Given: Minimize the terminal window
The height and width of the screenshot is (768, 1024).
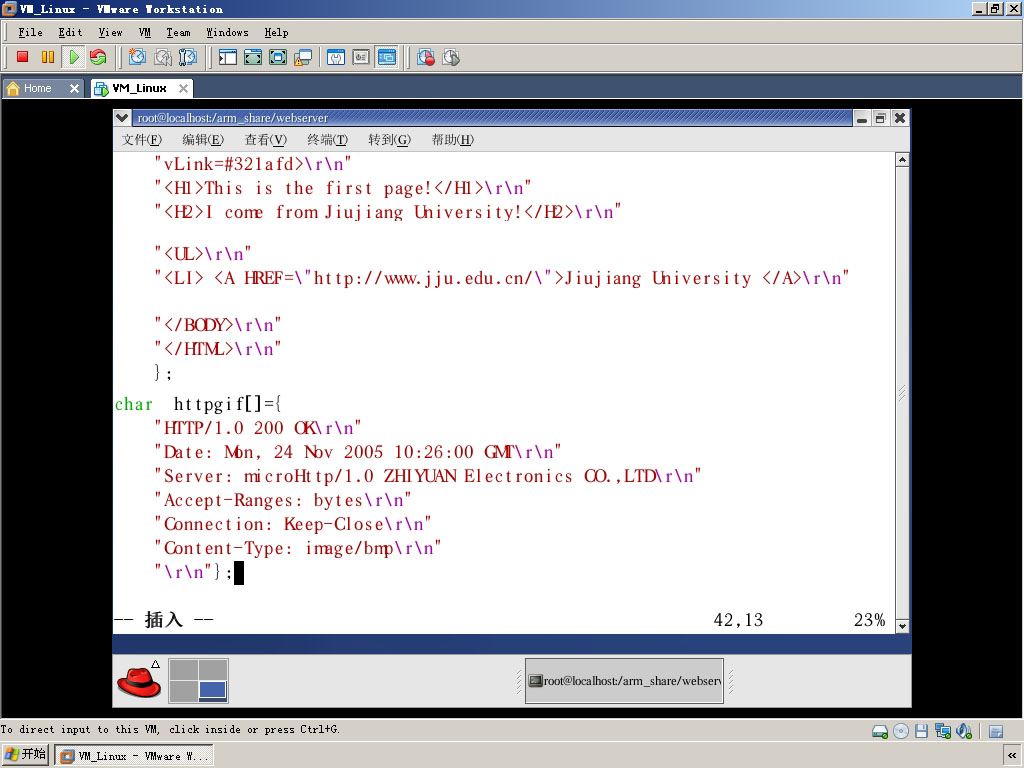Looking at the screenshot, I should click(862, 118).
